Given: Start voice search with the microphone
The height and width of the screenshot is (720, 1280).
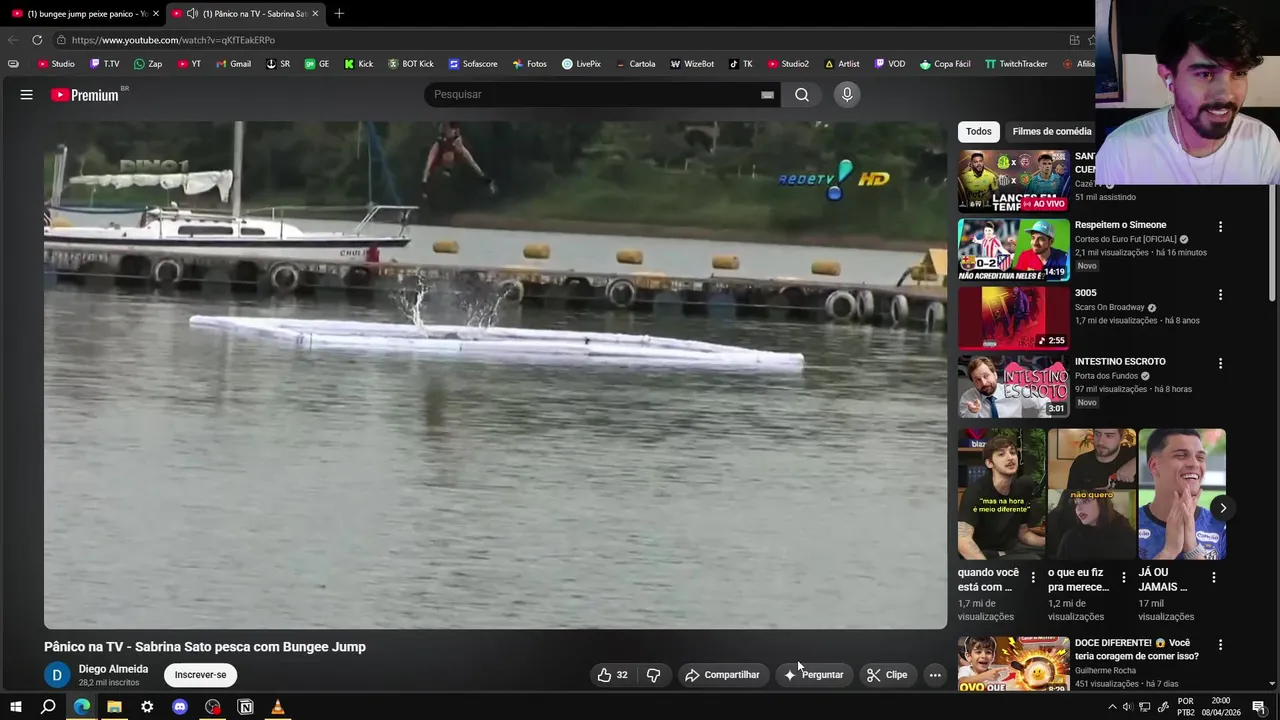Looking at the screenshot, I should click(x=847, y=94).
